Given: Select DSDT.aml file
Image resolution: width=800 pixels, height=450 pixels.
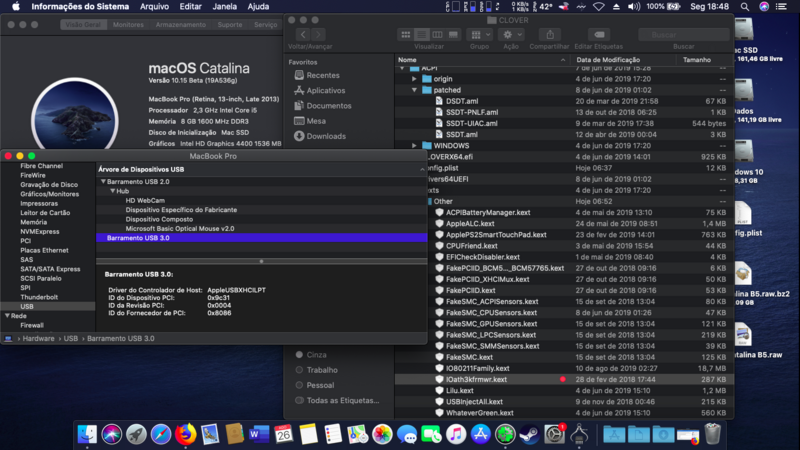Looking at the screenshot, I should [x=462, y=101].
